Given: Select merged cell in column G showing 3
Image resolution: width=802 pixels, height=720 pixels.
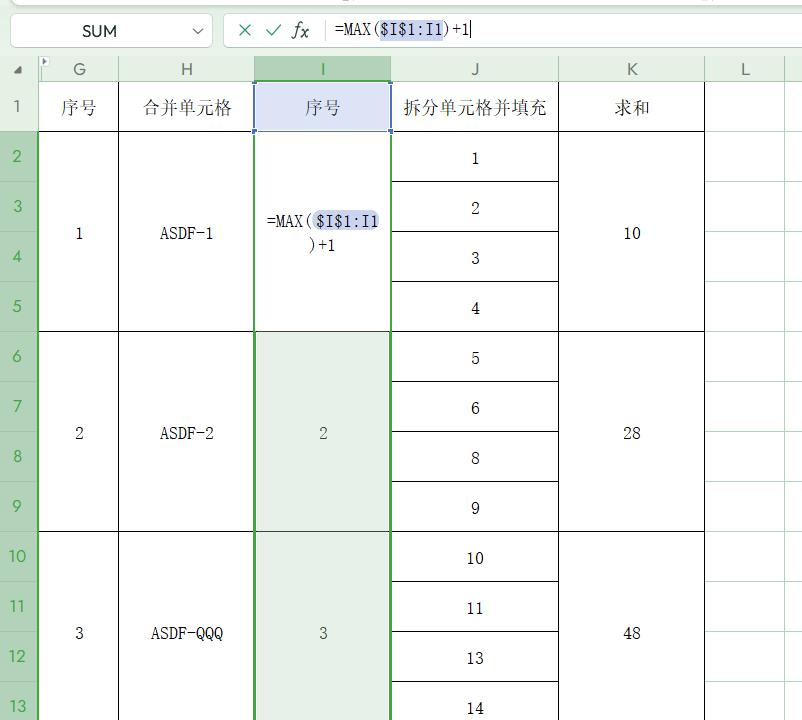Looking at the screenshot, I should [x=79, y=626].
